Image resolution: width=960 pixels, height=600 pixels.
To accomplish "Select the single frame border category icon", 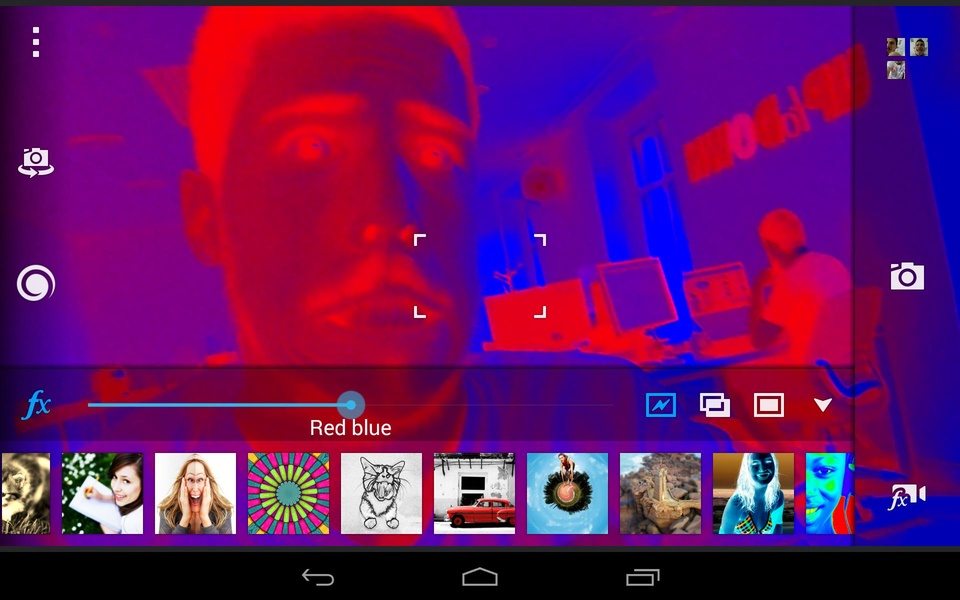I will [768, 405].
